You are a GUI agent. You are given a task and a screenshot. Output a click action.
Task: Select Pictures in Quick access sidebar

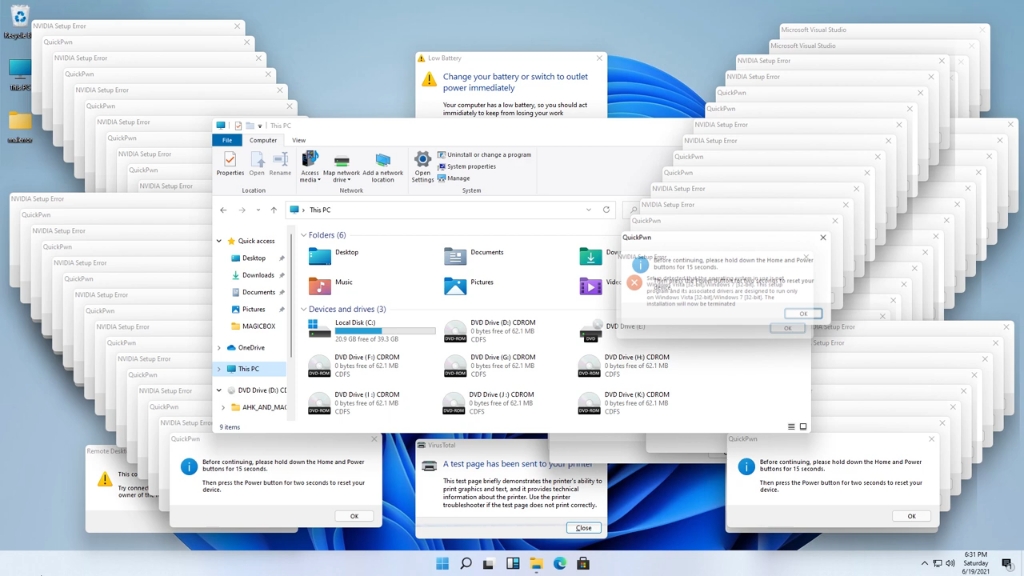point(253,309)
